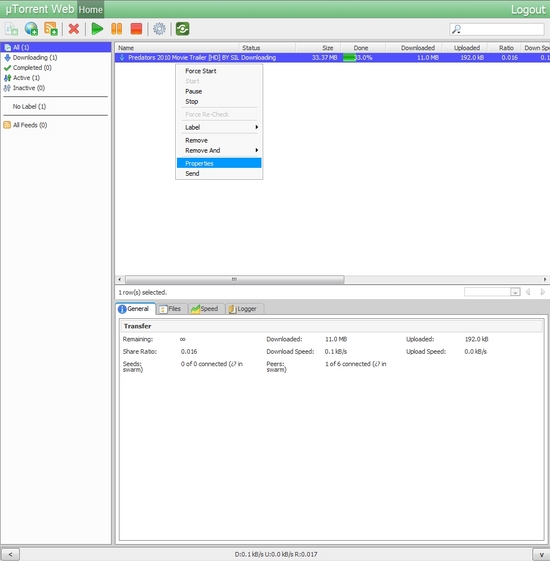
Task: Click the 33.0% progress bar
Action: tap(363, 58)
